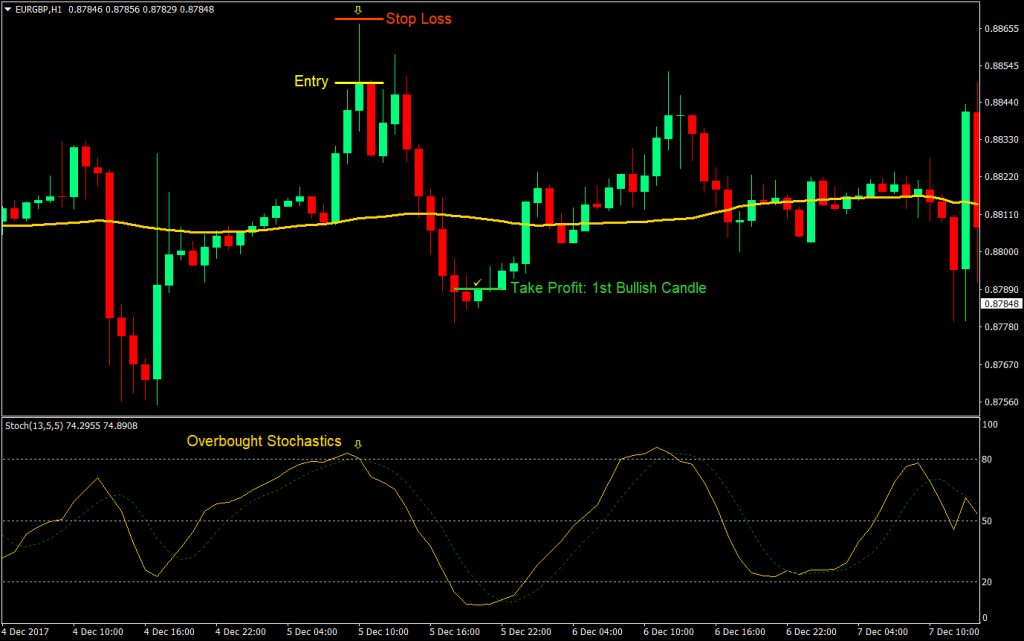Click the Stop Loss annotation text
Image resolution: width=1024 pixels, height=641 pixels.
pyautogui.click(x=418, y=19)
